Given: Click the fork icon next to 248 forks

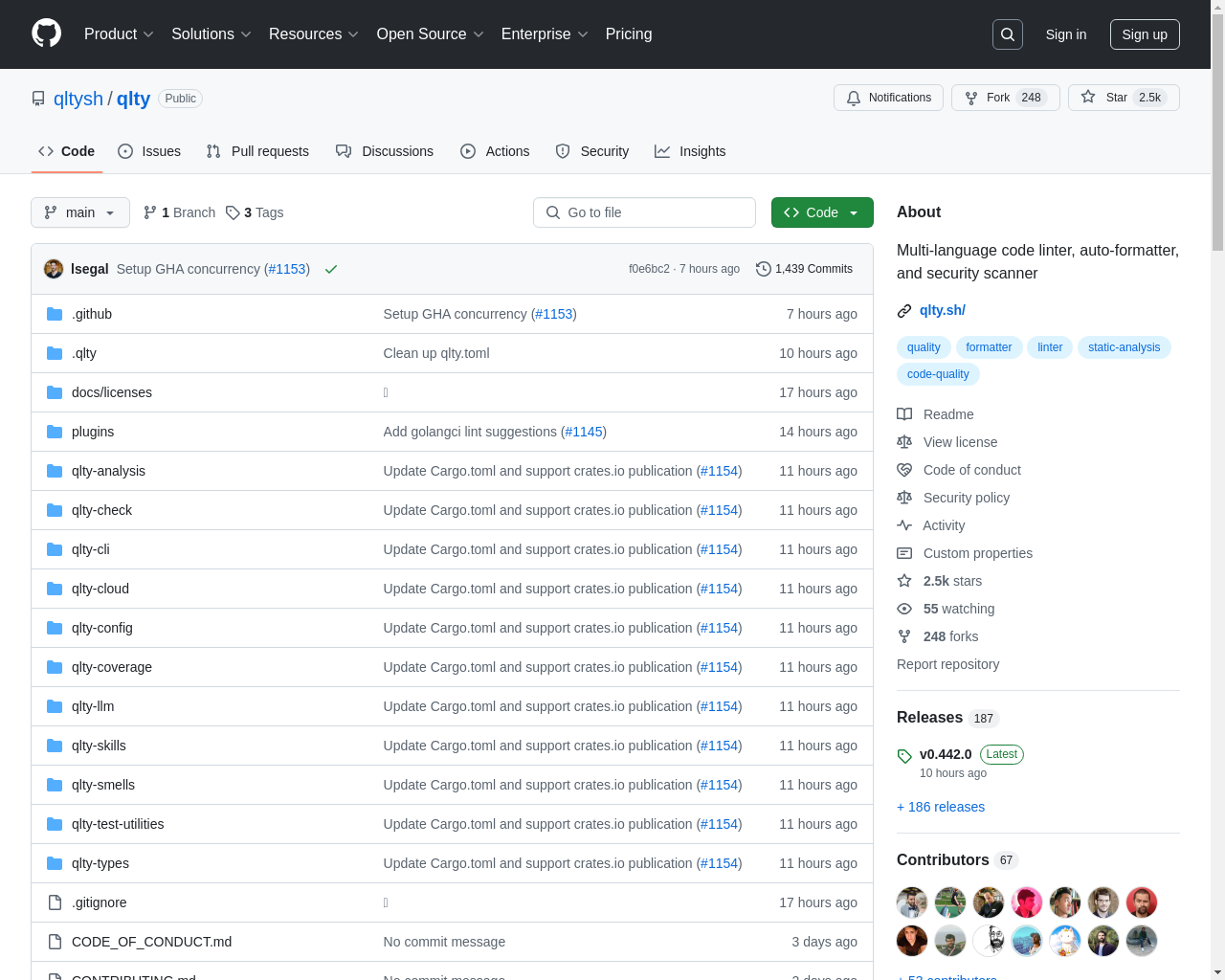Looking at the screenshot, I should tap(904, 636).
